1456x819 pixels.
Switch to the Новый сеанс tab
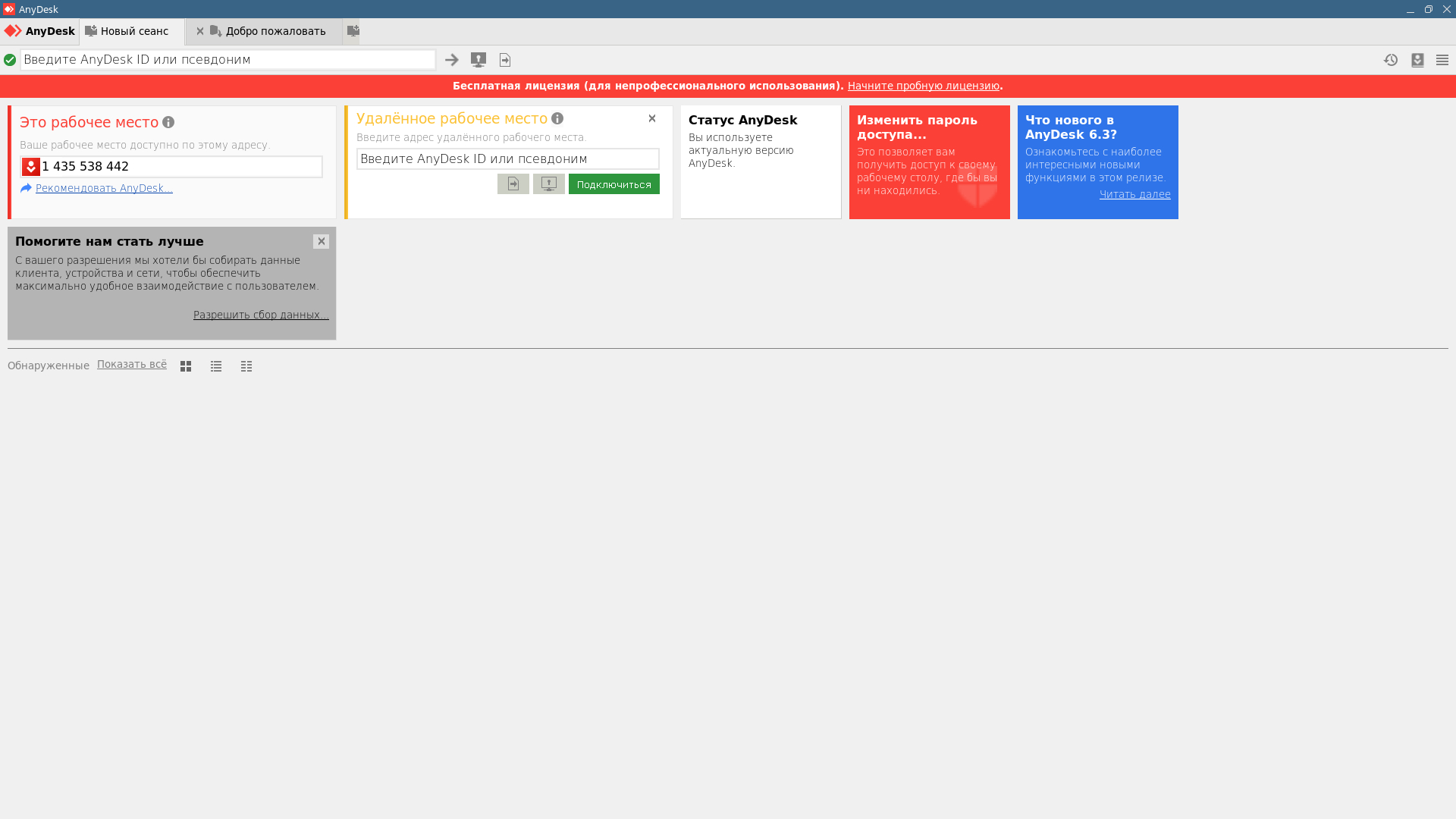click(x=132, y=31)
